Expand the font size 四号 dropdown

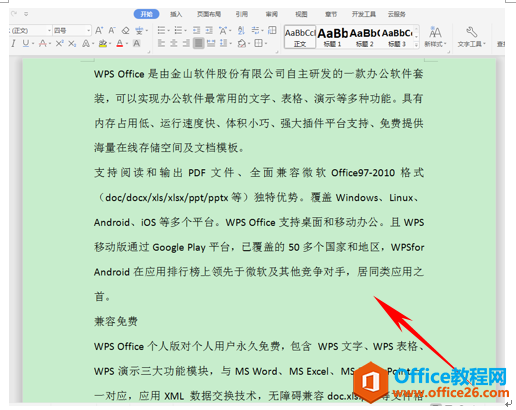coord(88,31)
